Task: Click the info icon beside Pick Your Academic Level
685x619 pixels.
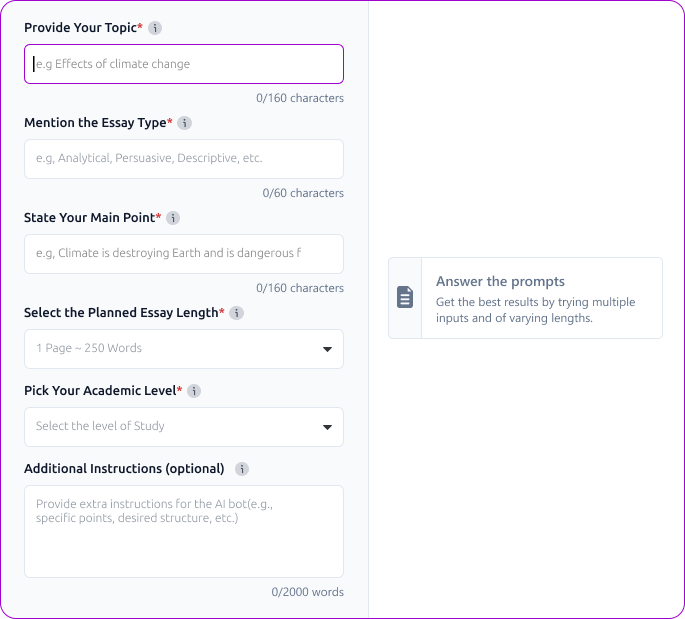Action: pyautogui.click(x=194, y=391)
